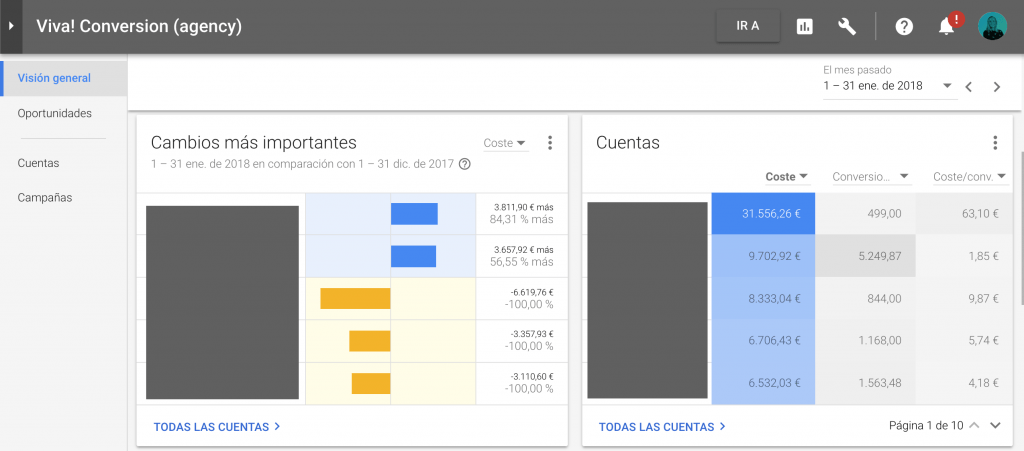Go to next date period
The height and width of the screenshot is (451, 1024).
[x=997, y=87]
